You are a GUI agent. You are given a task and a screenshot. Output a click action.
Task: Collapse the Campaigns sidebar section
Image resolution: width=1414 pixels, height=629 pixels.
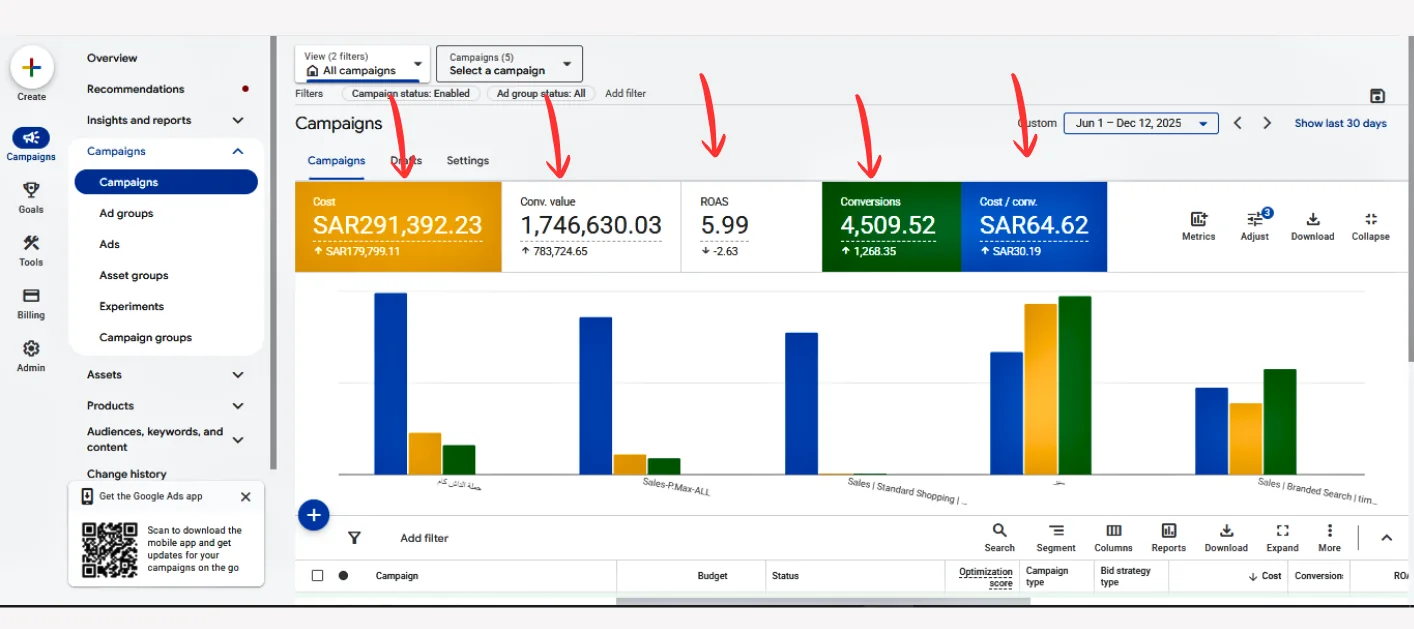pos(238,151)
